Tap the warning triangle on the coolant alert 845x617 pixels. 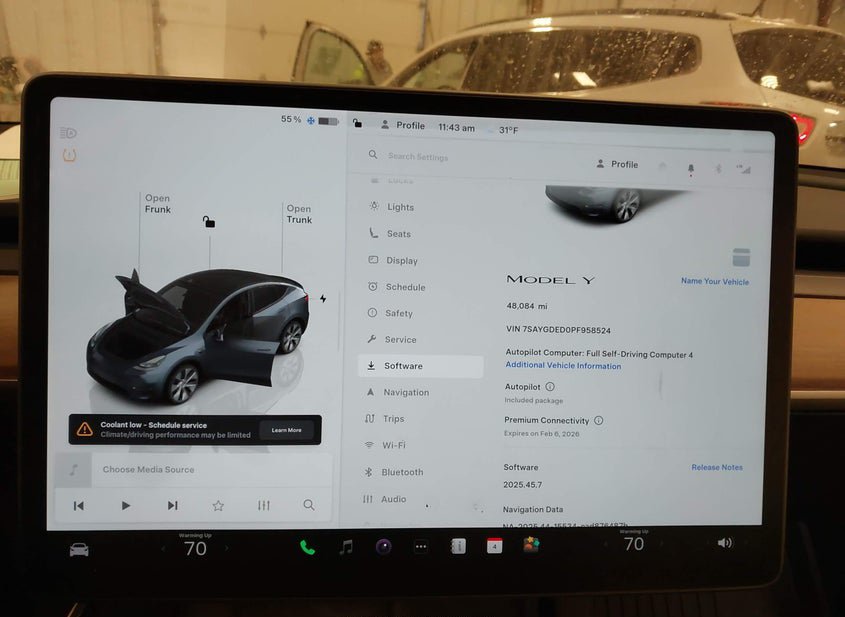click(85, 429)
